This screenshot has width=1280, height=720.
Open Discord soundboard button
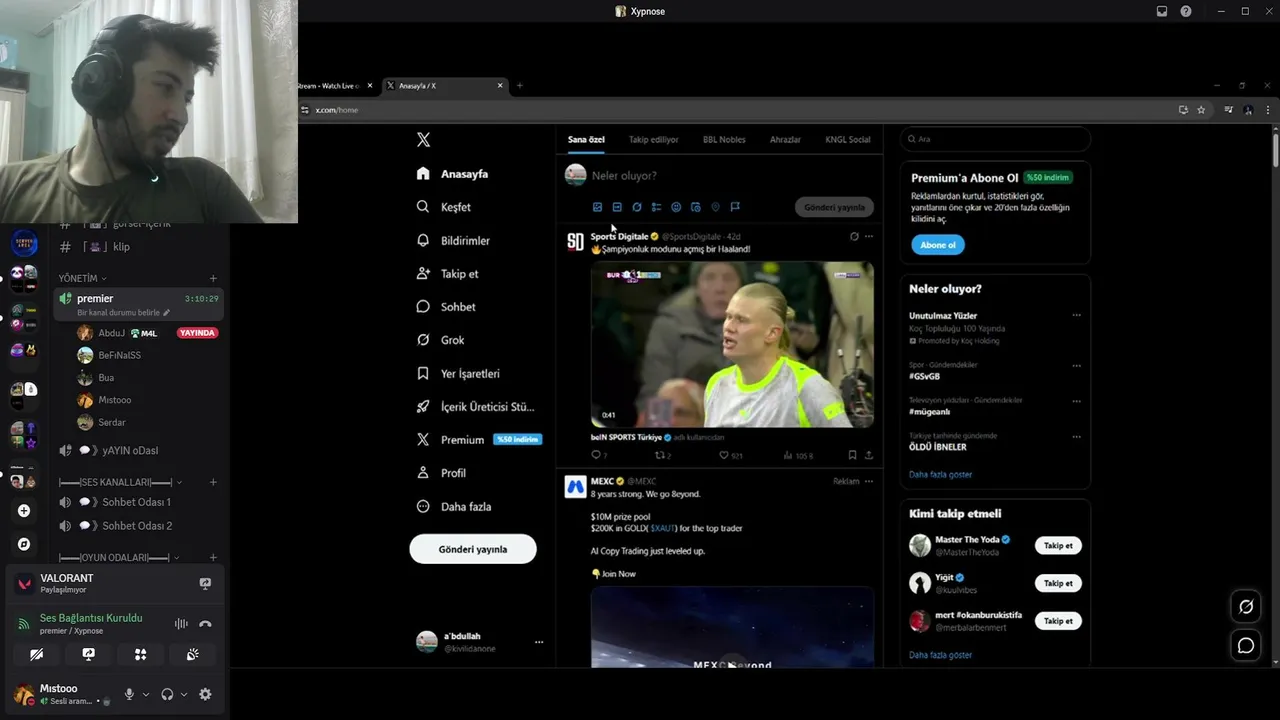pos(192,654)
